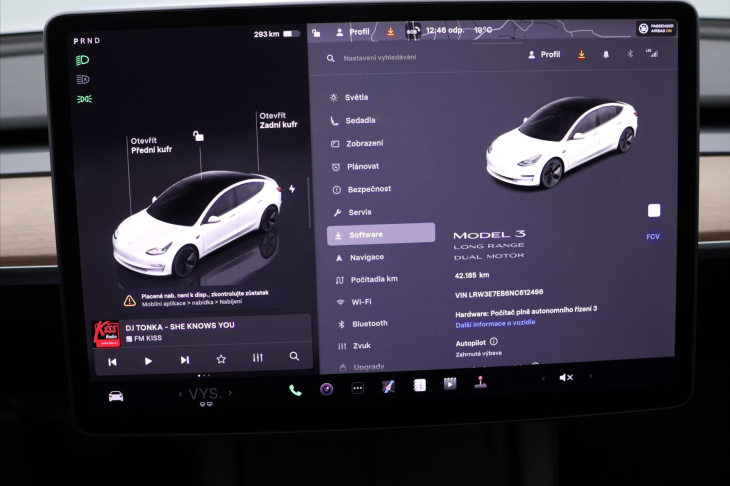This screenshot has width=730, height=486.
Task: Click the Autopilot info icon
Action: click(494, 342)
